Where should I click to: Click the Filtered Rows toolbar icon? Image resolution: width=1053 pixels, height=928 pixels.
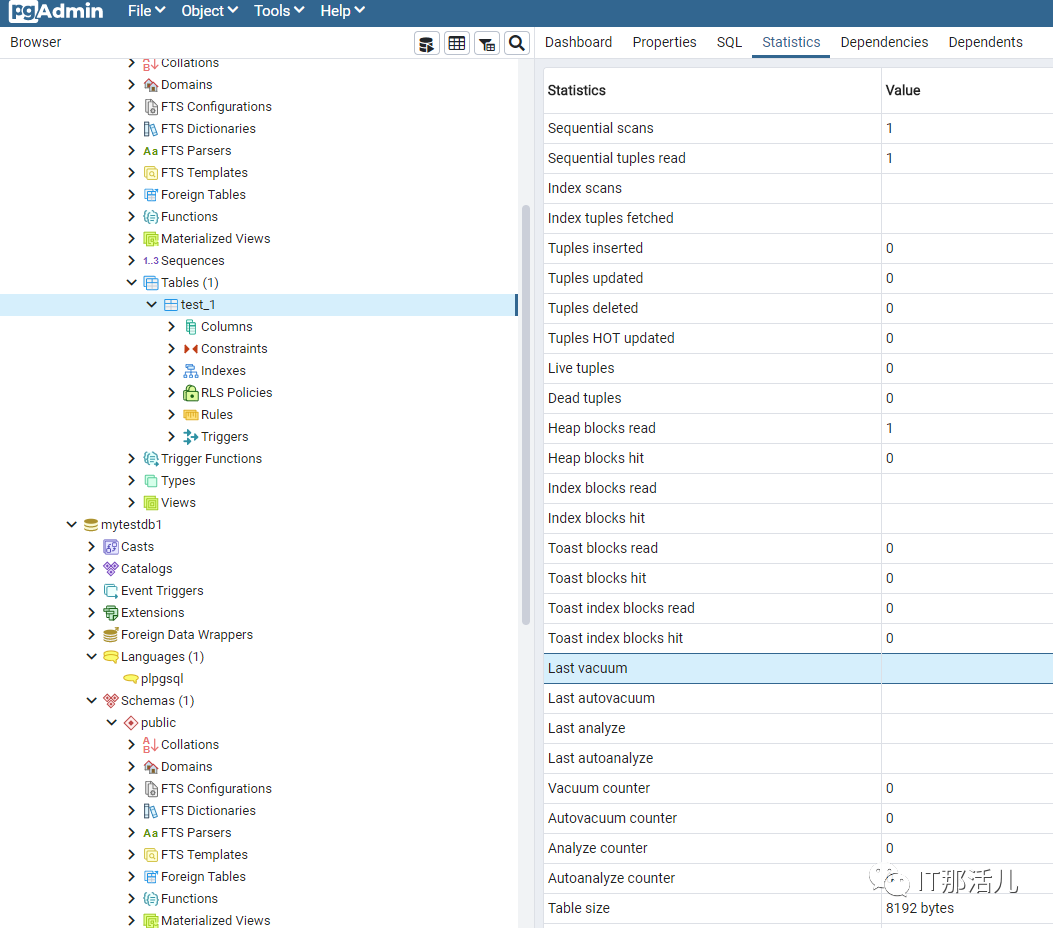487,43
